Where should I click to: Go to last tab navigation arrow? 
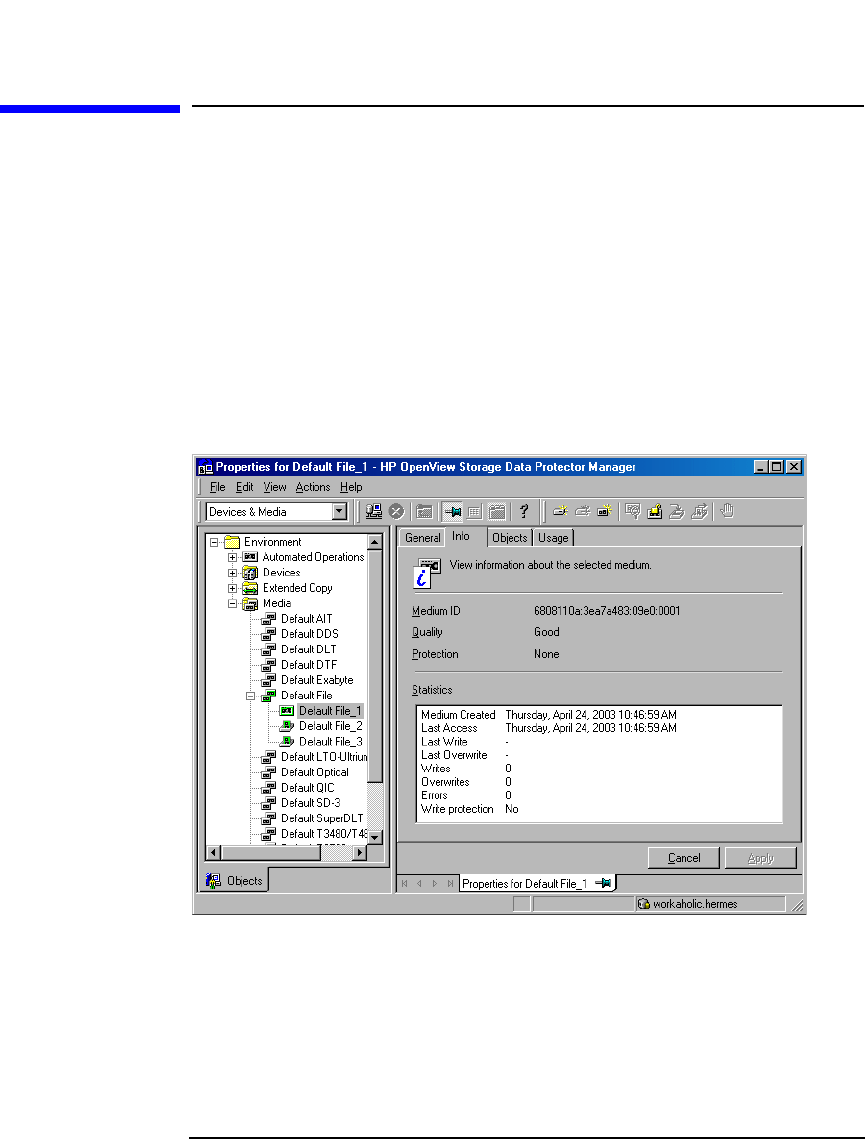point(450,884)
